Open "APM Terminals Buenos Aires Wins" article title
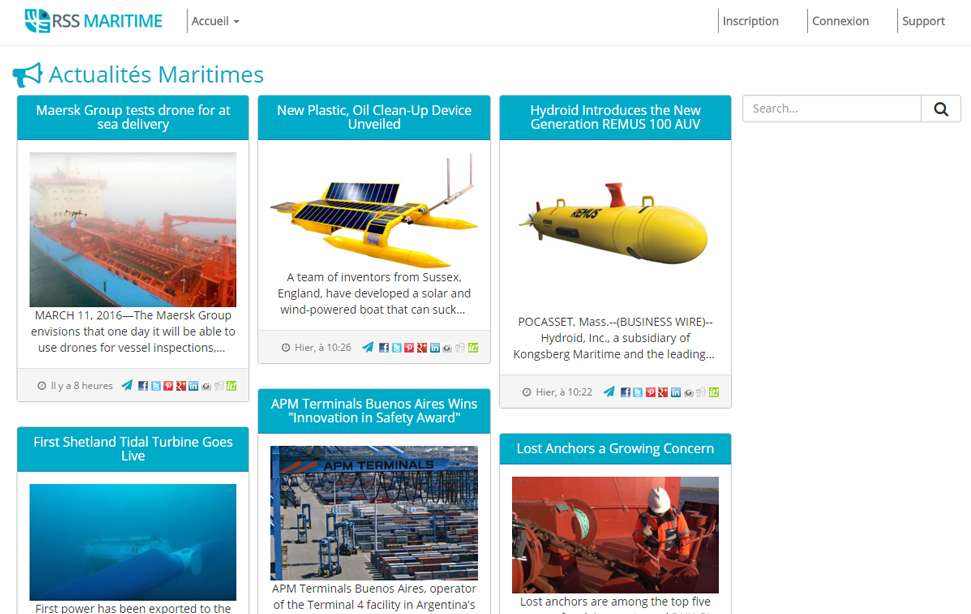971x614 pixels. 374,410
